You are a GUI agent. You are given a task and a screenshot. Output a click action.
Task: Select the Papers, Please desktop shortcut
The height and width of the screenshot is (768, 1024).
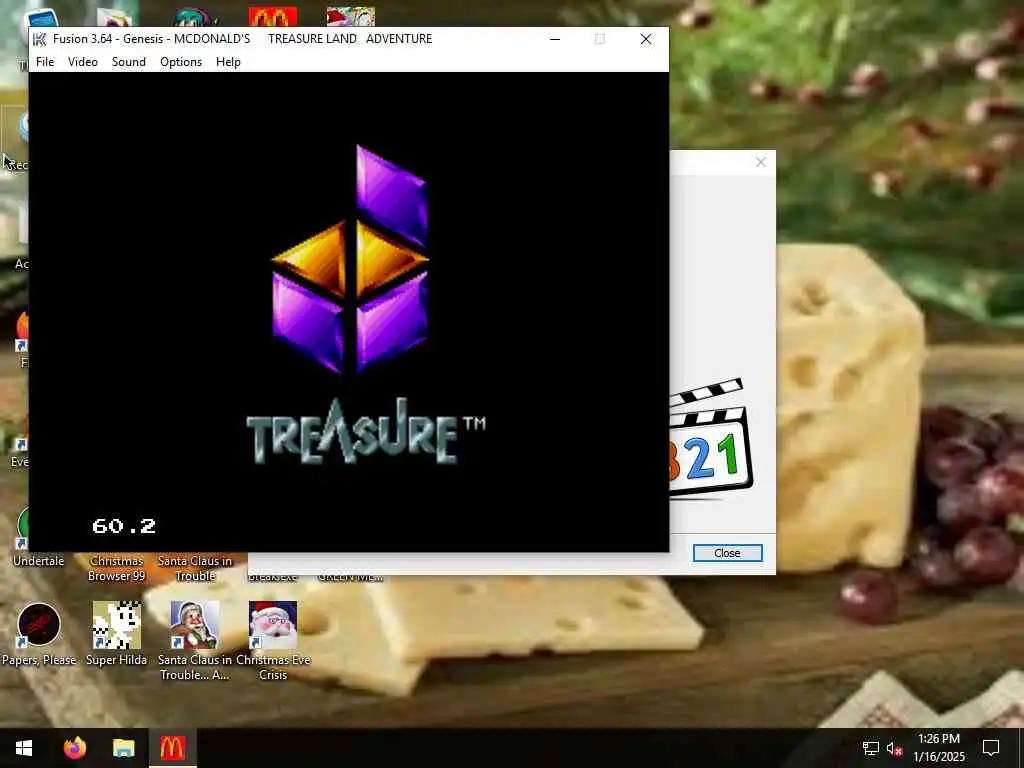39,634
